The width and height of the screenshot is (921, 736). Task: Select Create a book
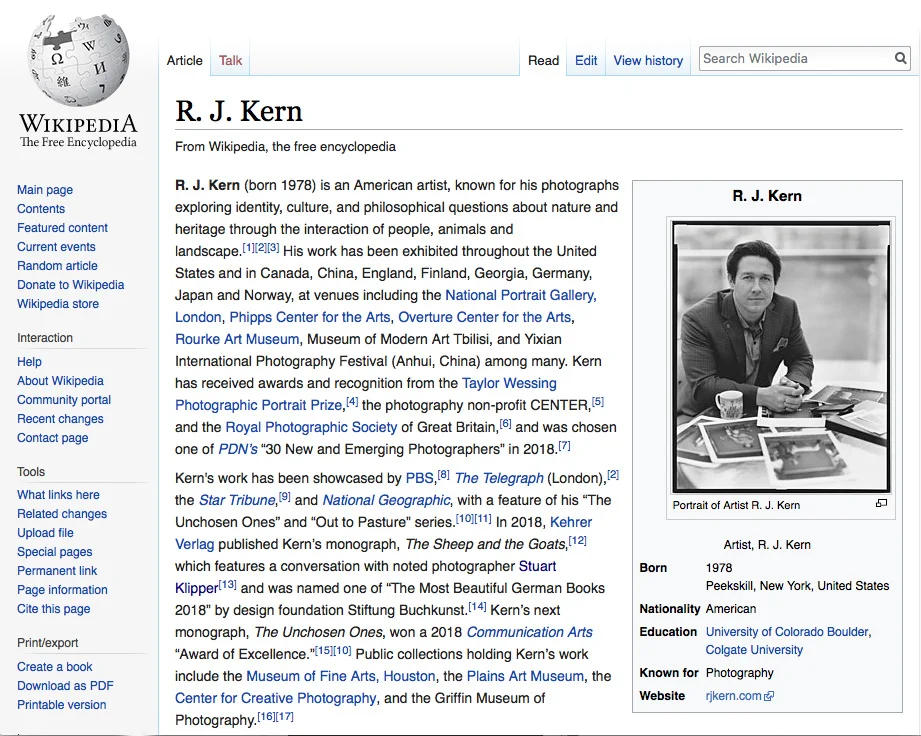pos(55,667)
